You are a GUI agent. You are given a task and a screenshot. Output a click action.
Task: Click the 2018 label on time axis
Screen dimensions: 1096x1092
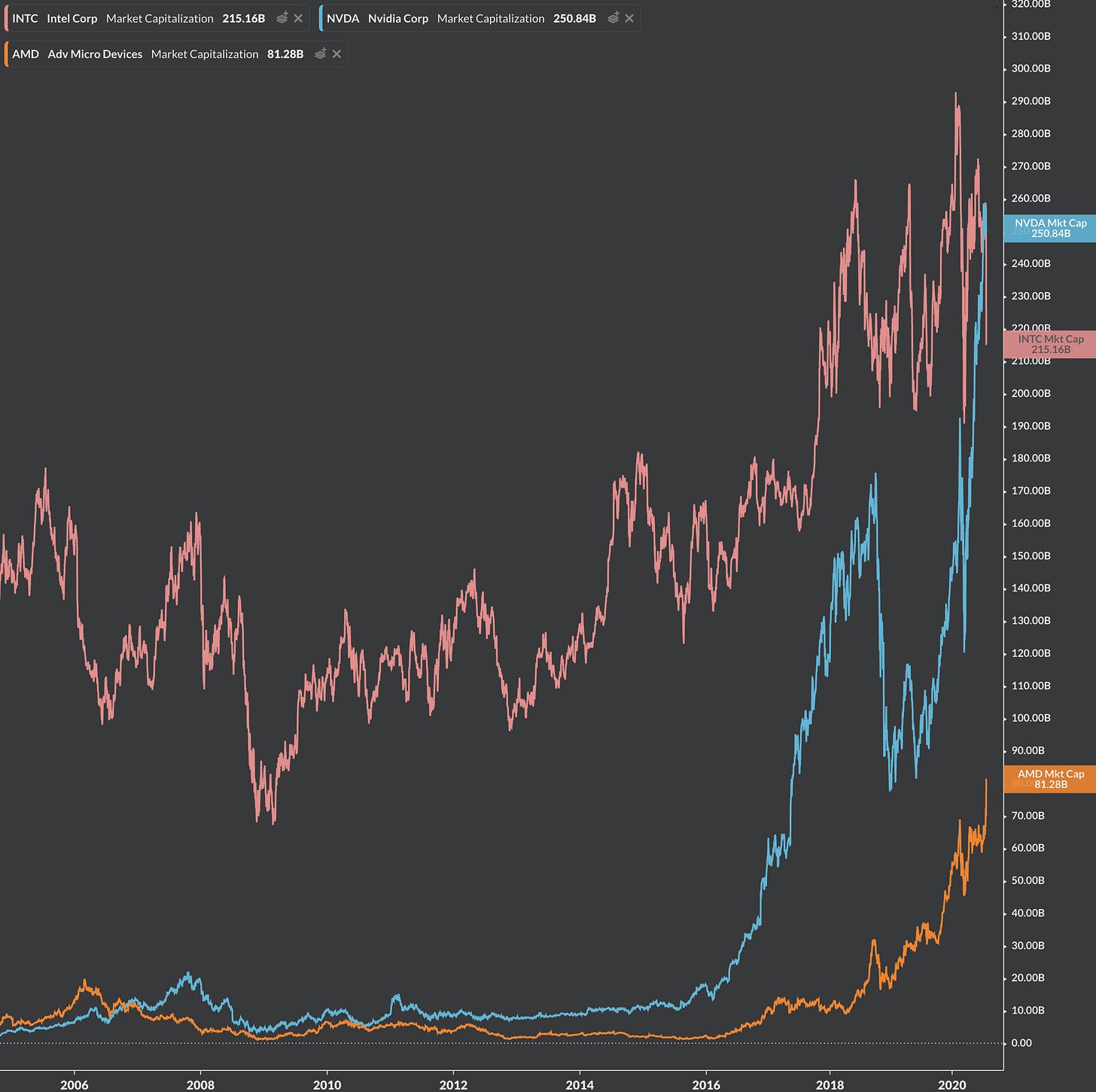[x=830, y=1084]
